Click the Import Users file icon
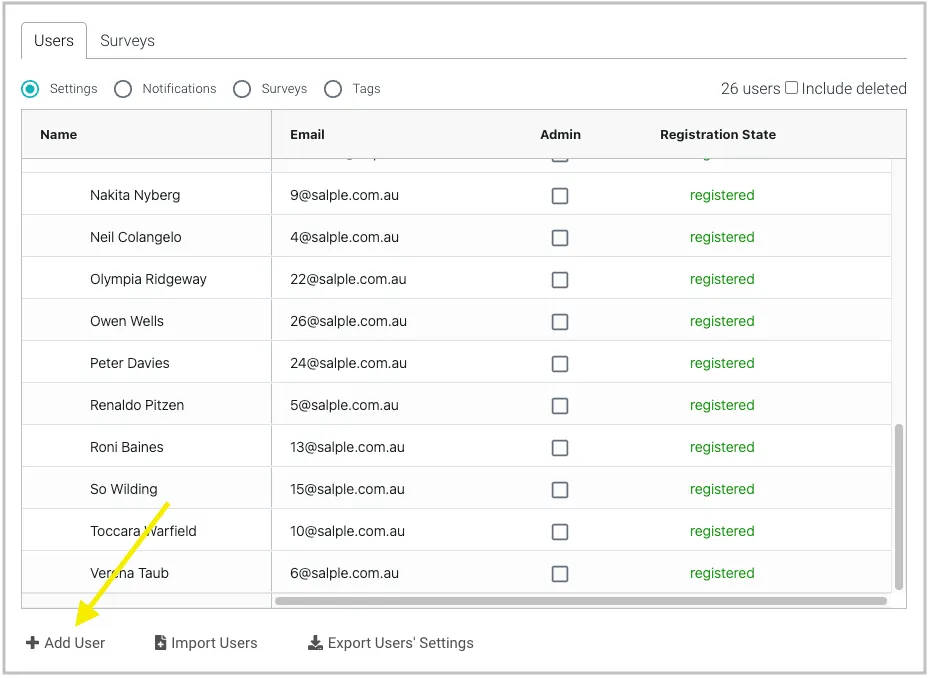Viewport: 928px width, 678px height. 160,643
